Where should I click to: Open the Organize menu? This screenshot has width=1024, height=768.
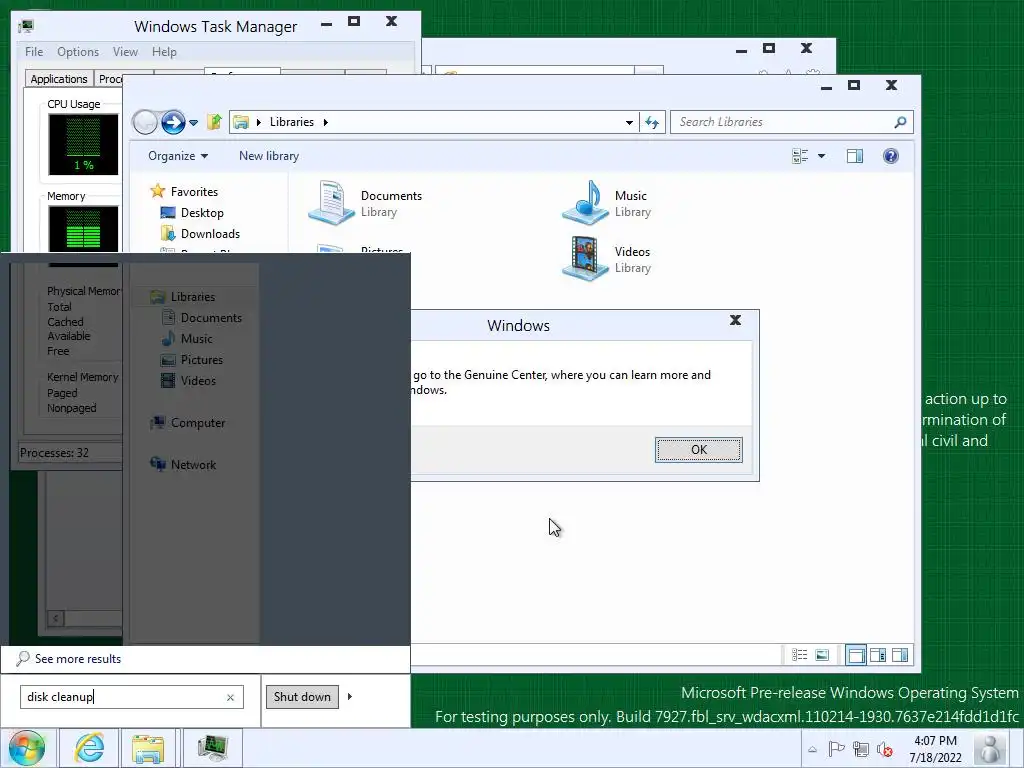(178, 156)
